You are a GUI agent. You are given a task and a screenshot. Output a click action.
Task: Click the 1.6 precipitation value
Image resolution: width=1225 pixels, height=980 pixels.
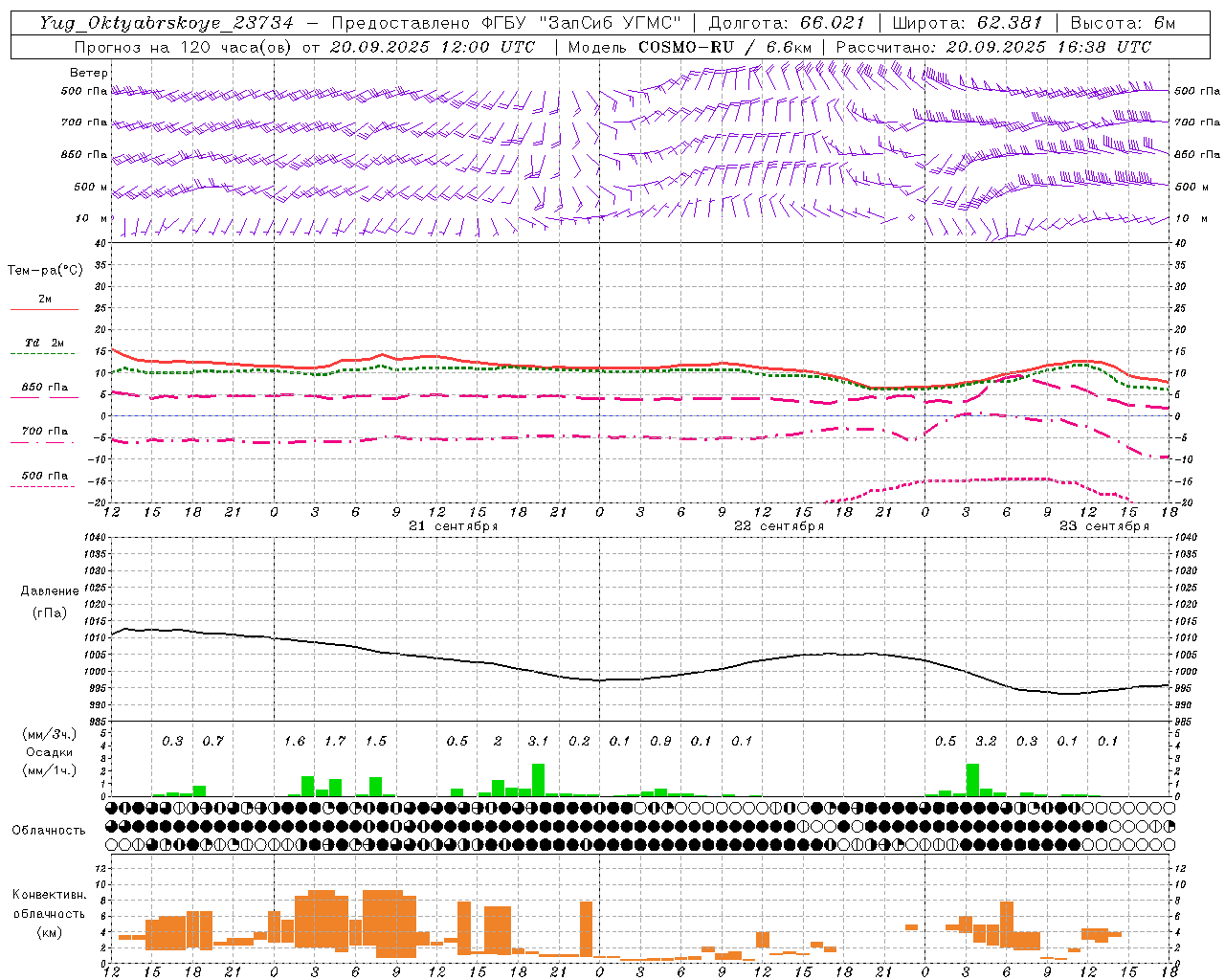click(x=295, y=741)
